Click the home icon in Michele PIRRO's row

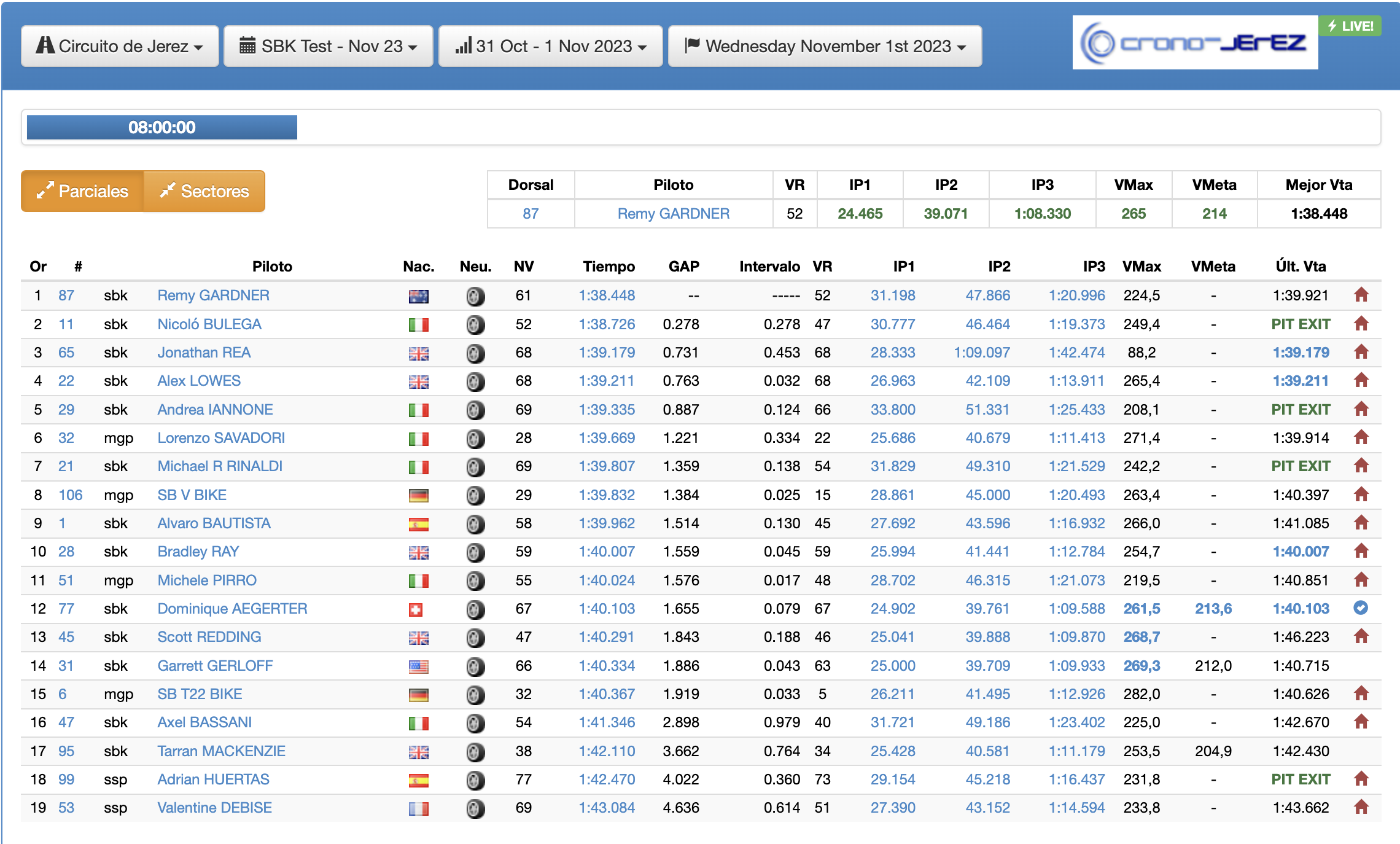pos(1361,579)
